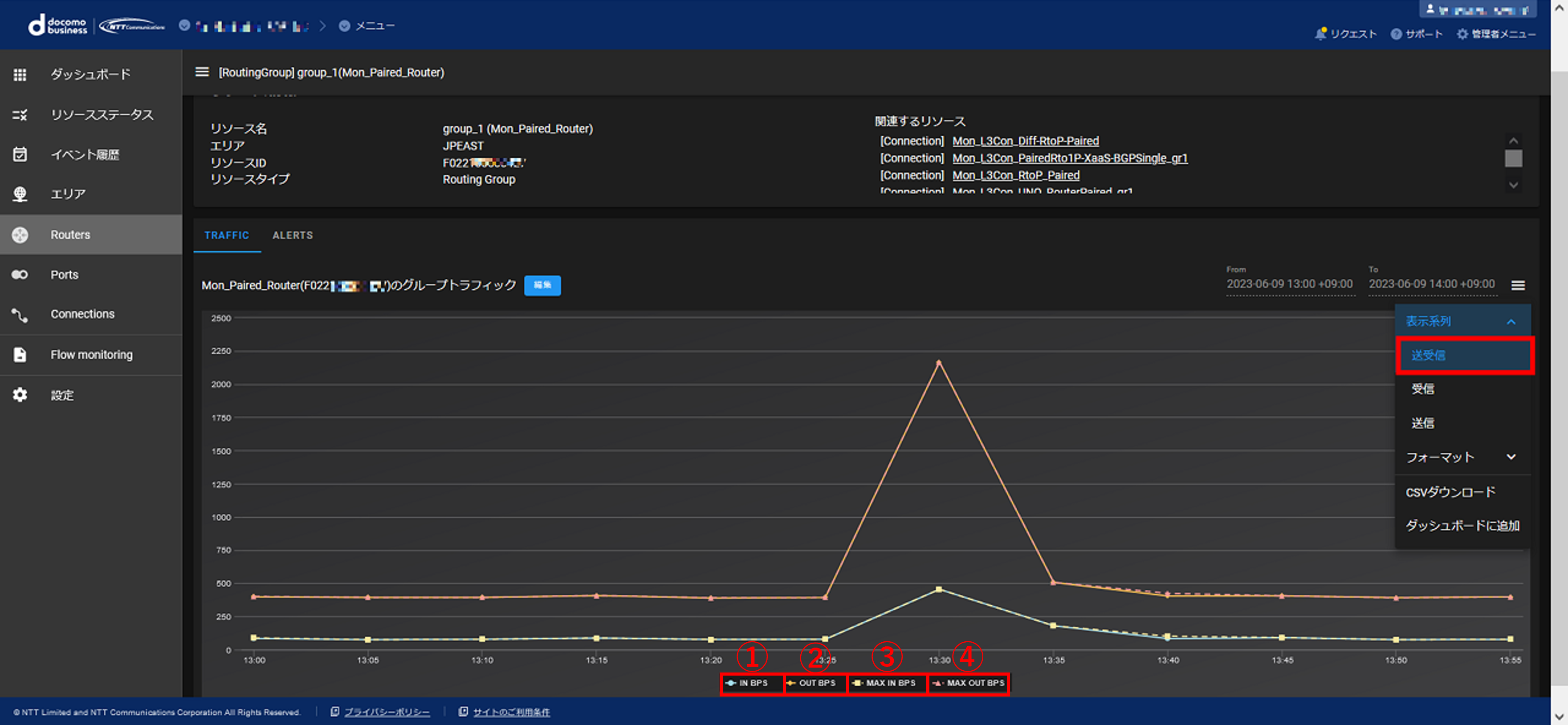This screenshot has height=725, width=1568.
Task: Choose CSVダウンロード from chart menu
Action: [1462, 492]
